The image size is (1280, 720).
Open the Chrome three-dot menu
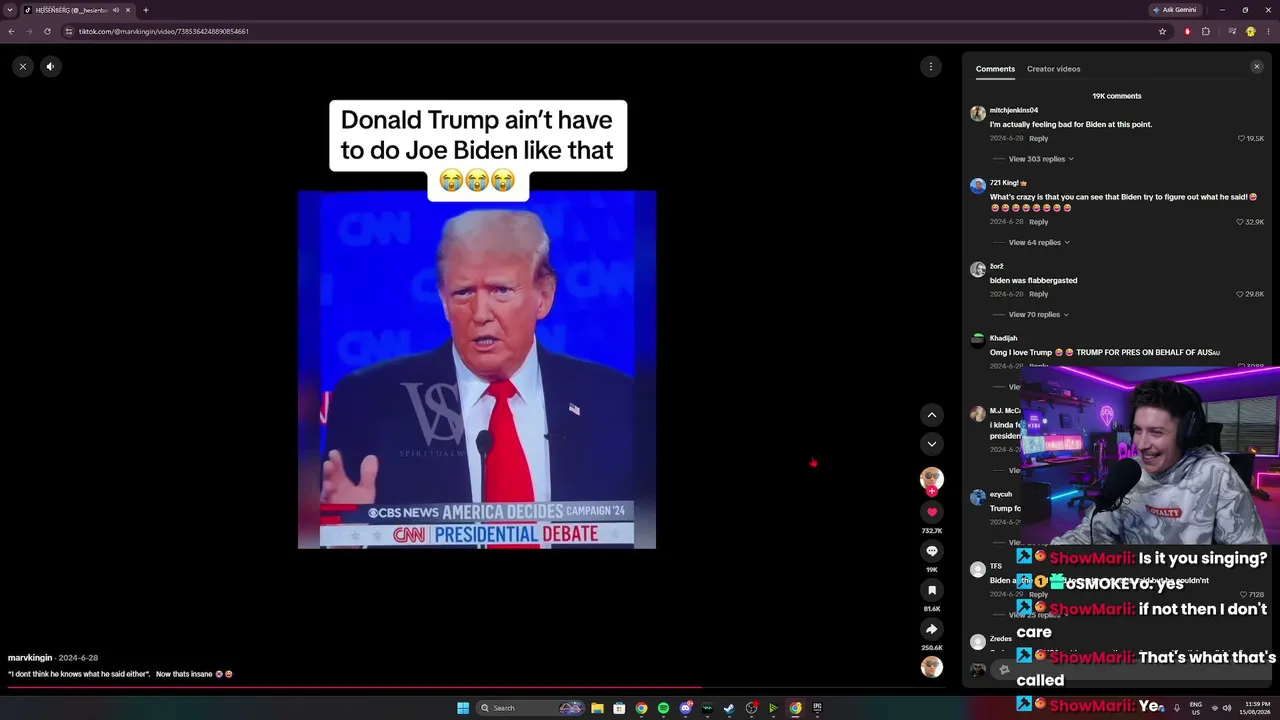[x=1268, y=31]
